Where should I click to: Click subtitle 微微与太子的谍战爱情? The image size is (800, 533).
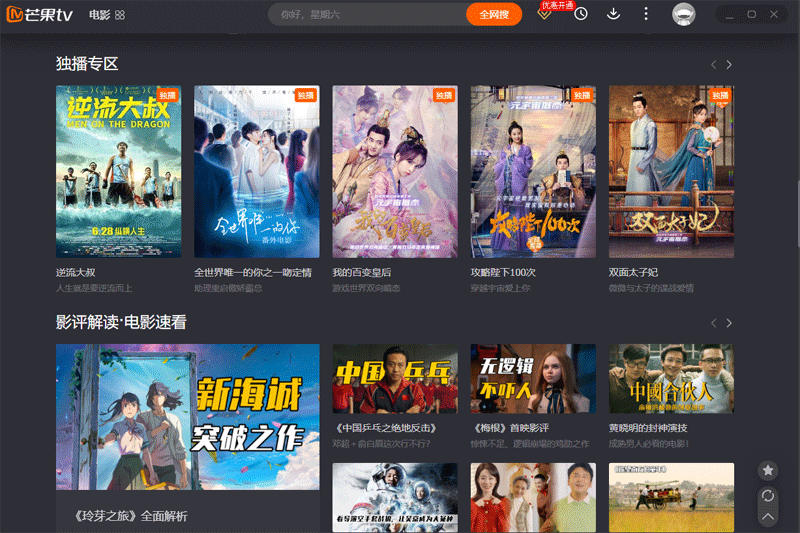tap(651, 288)
